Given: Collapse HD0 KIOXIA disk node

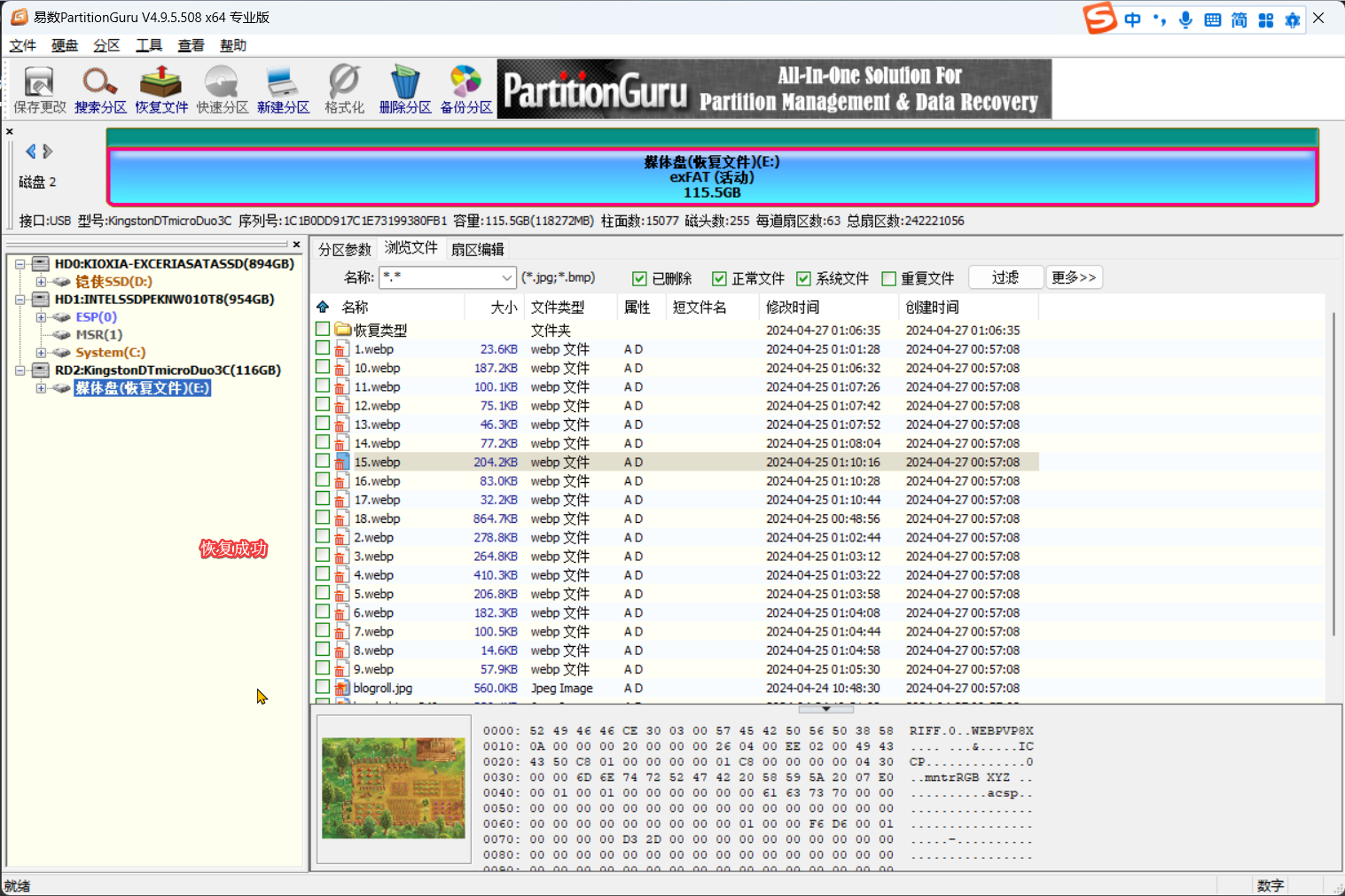Looking at the screenshot, I should click(20, 264).
